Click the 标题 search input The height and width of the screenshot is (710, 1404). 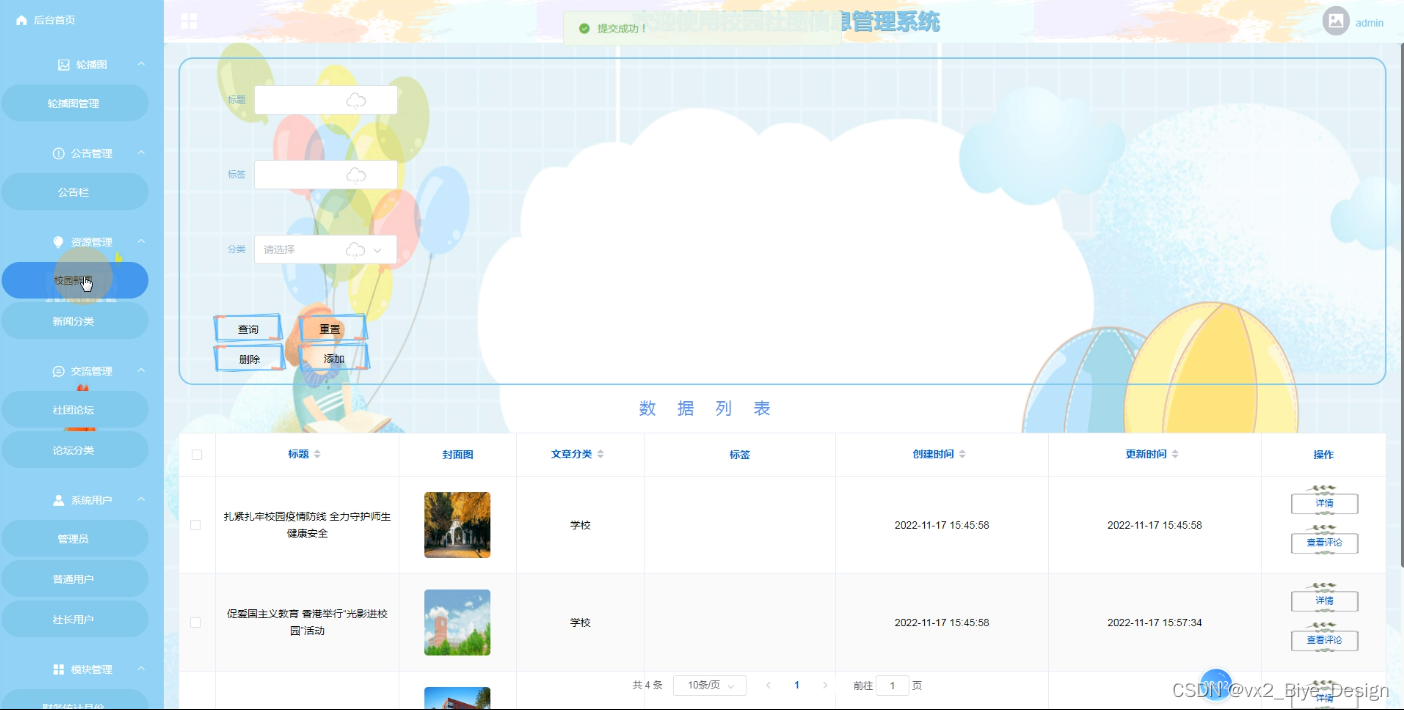pos(325,100)
